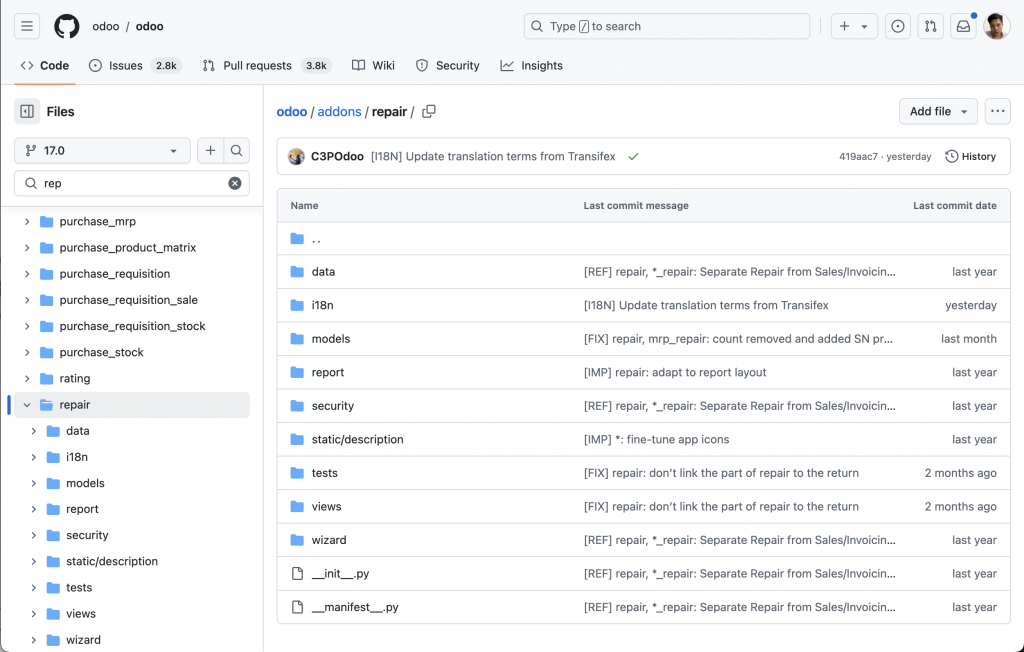
Task: Collapse the repair folder chevron
Action: point(27,405)
